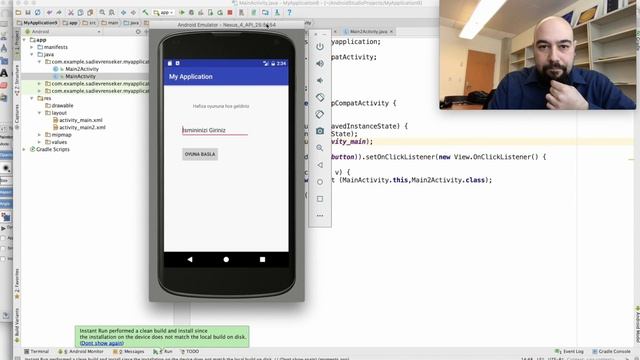Collapse the app module node

(25, 40)
